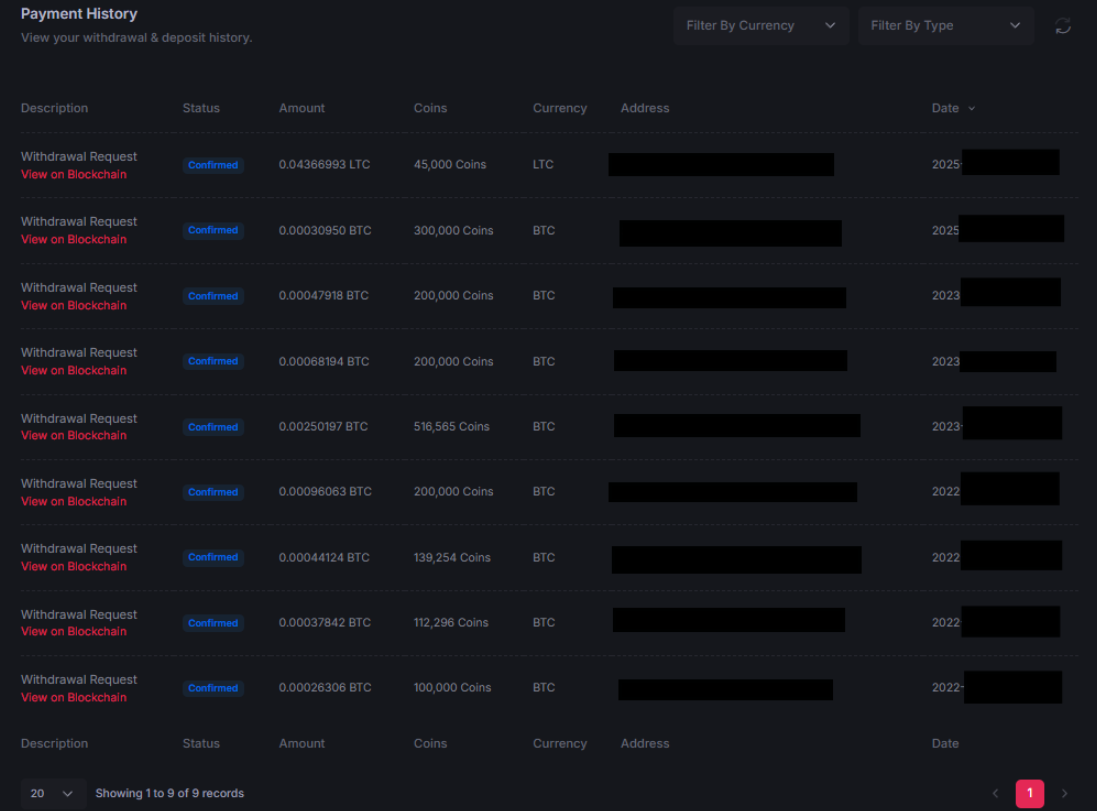Viewport: 1097px width, 811px height.
Task: View on Blockchain for 0.00030950 BTC withdrawal
Action: pos(74,239)
